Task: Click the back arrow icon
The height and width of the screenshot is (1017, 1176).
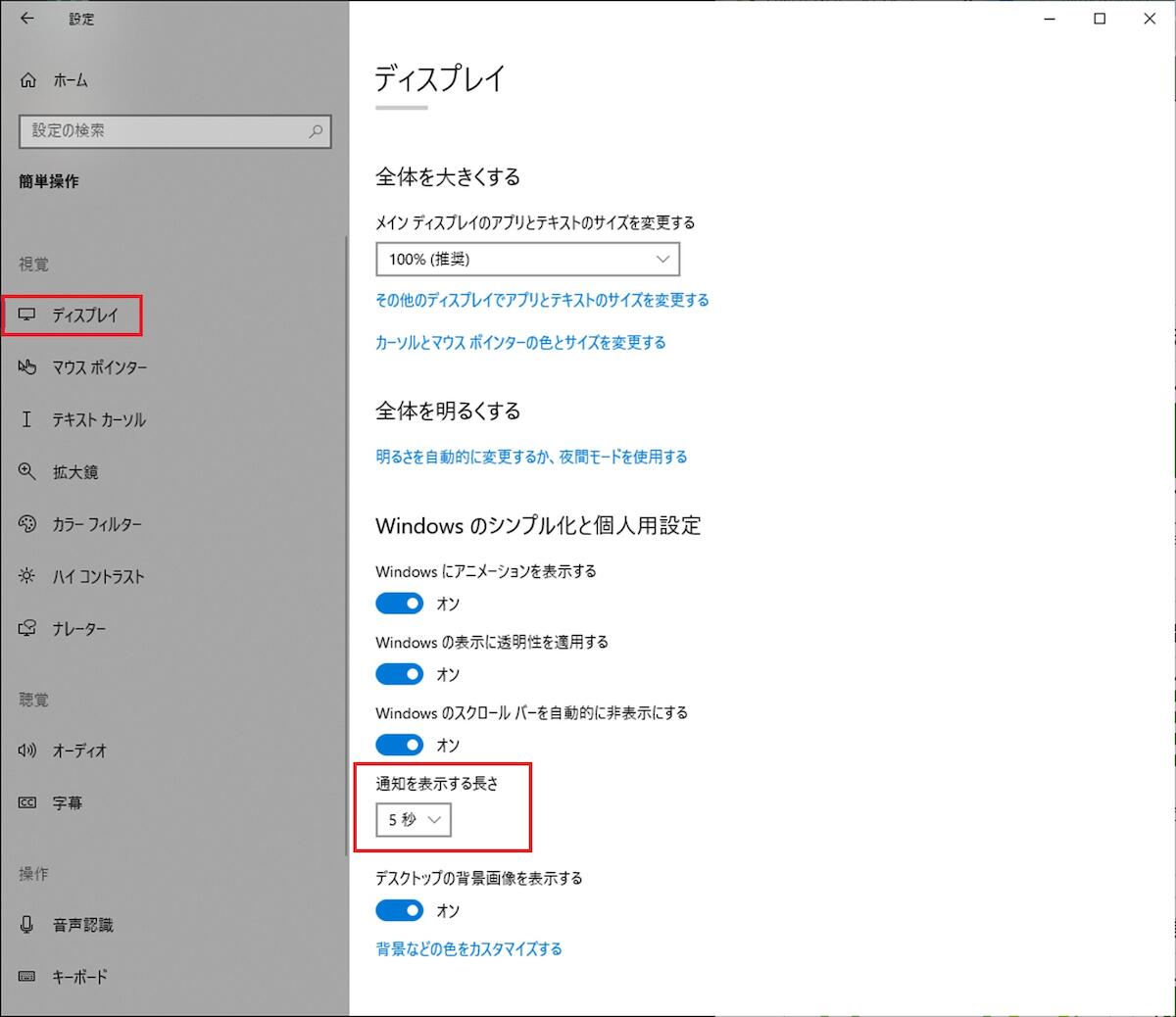Action: tap(26, 19)
